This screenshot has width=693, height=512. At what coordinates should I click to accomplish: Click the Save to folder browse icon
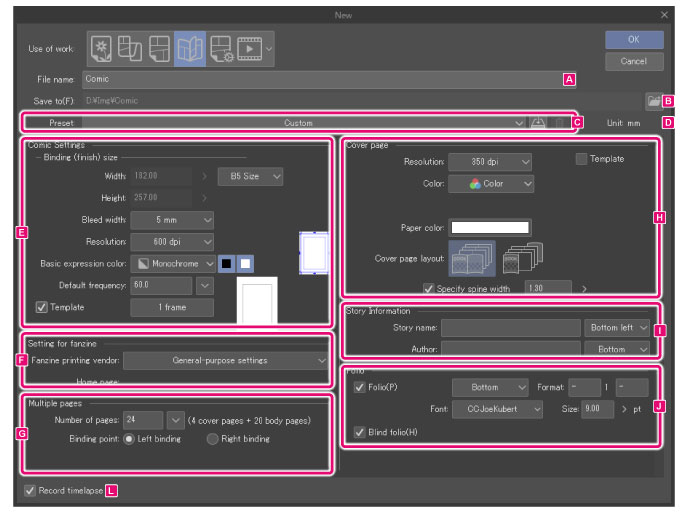654,101
